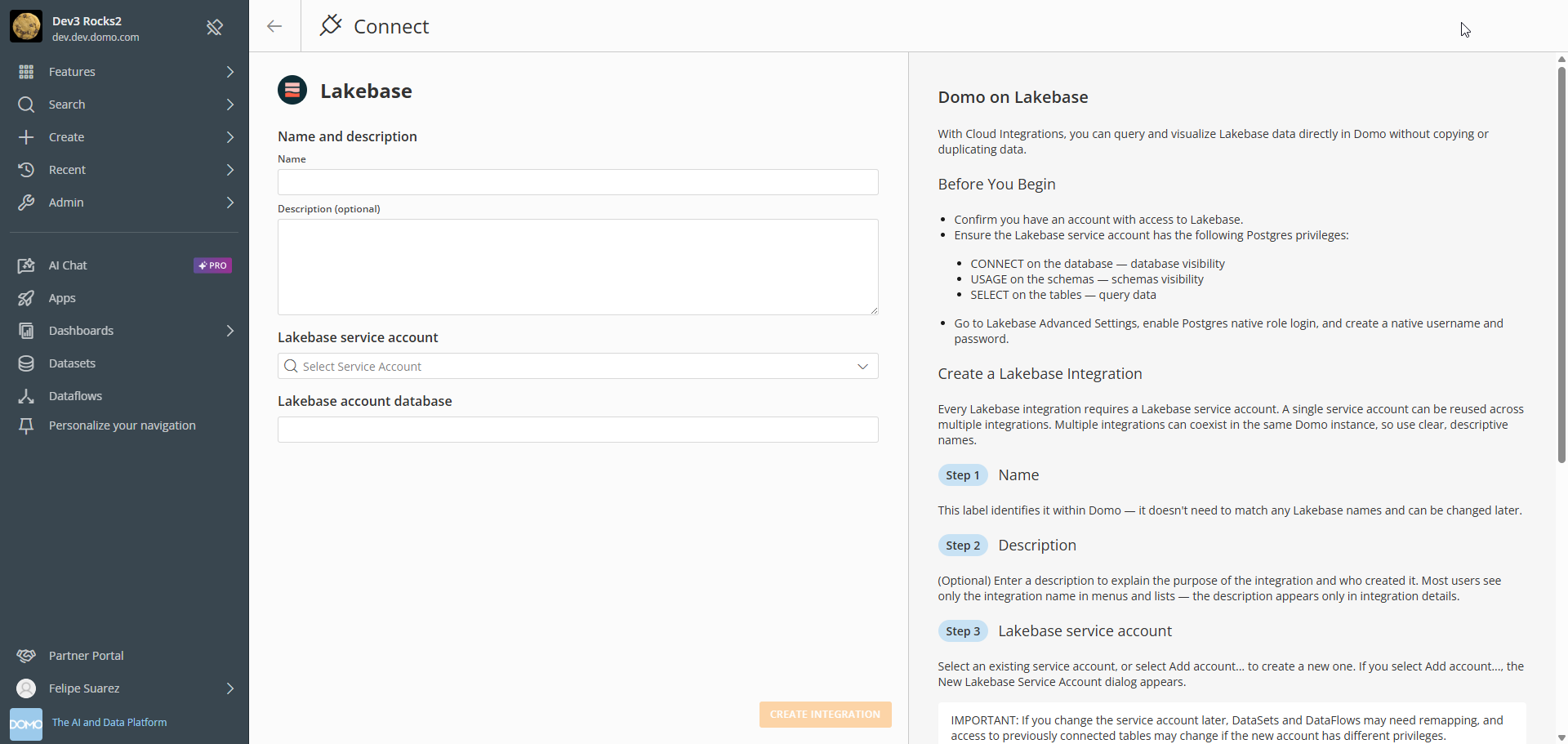
Task: Click the Admin wrench icon
Action: pyautogui.click(x=26, y=203)
